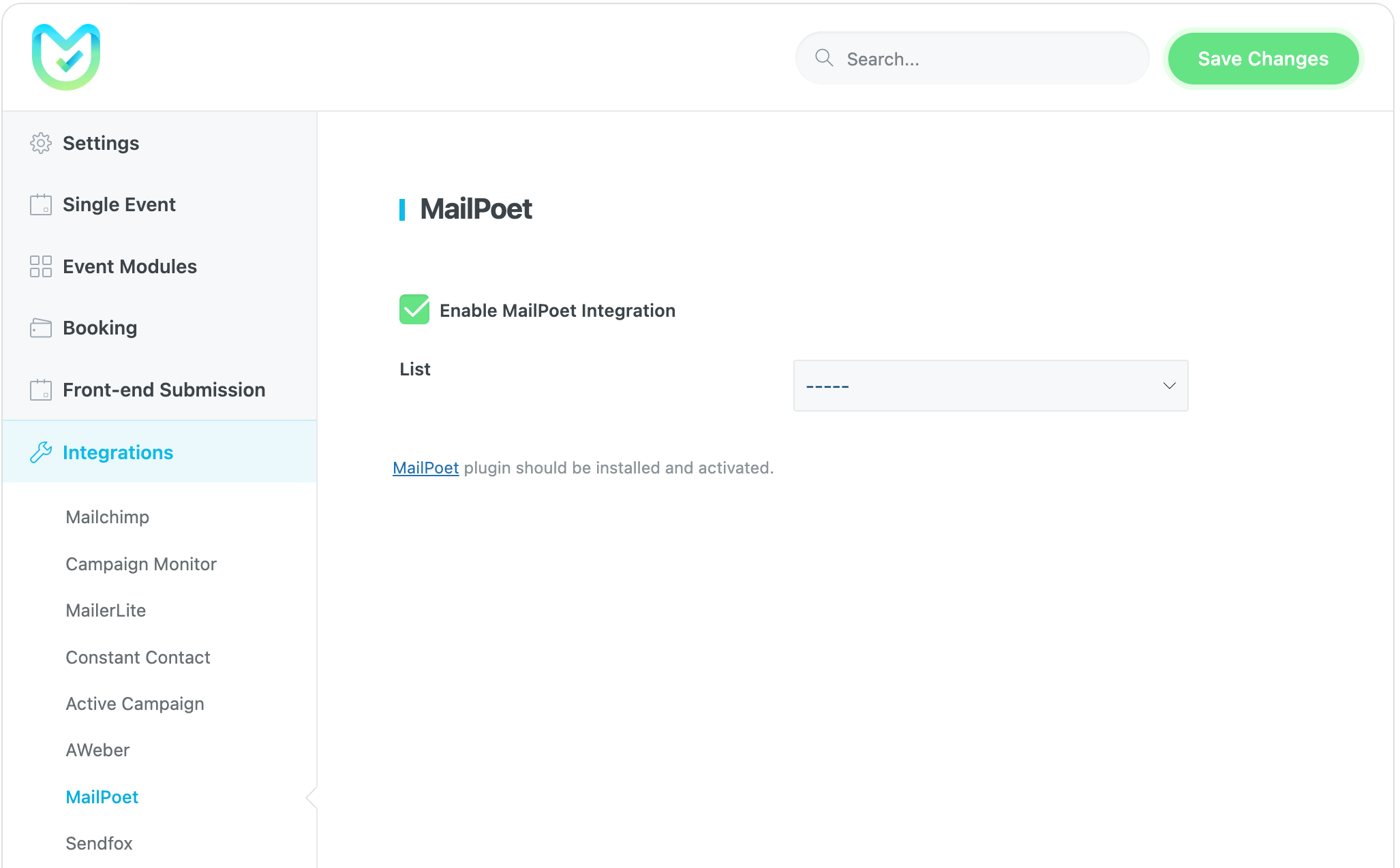Screen dimensions: 1400x868
Task: Click the Front-end Submission calendar icon
Action: [41, 390]
